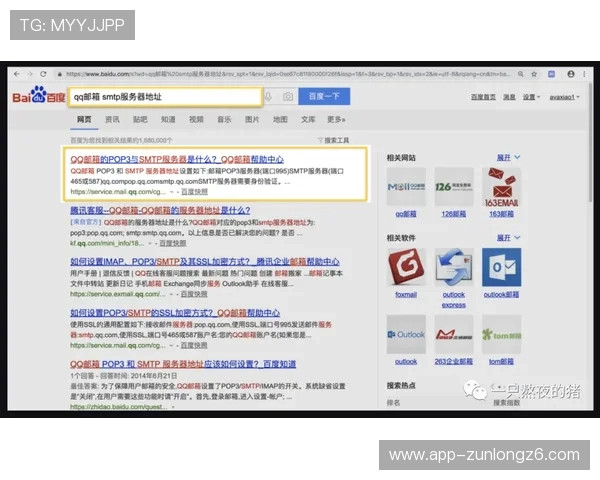600x480 pixels.
Task: Open the zoom magnifier icon in address bar
Action: [520, 74]
